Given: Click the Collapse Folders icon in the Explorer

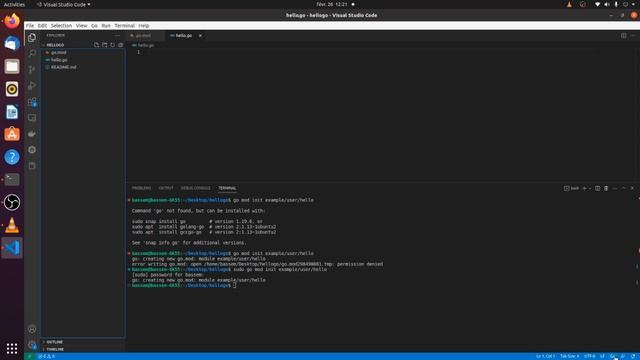Looking at the screenshot, I should [120, 45].
